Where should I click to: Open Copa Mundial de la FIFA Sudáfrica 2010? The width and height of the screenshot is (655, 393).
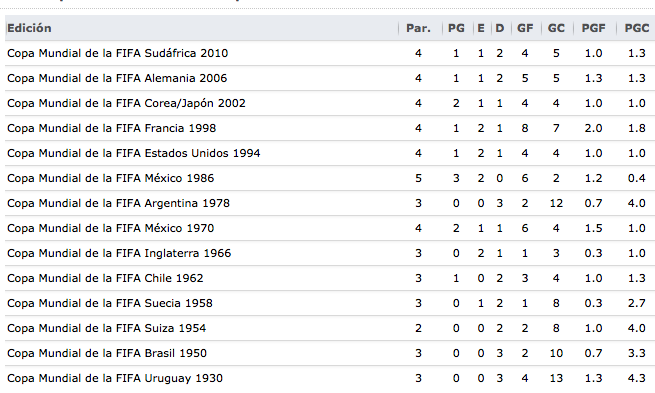(117, 53)
